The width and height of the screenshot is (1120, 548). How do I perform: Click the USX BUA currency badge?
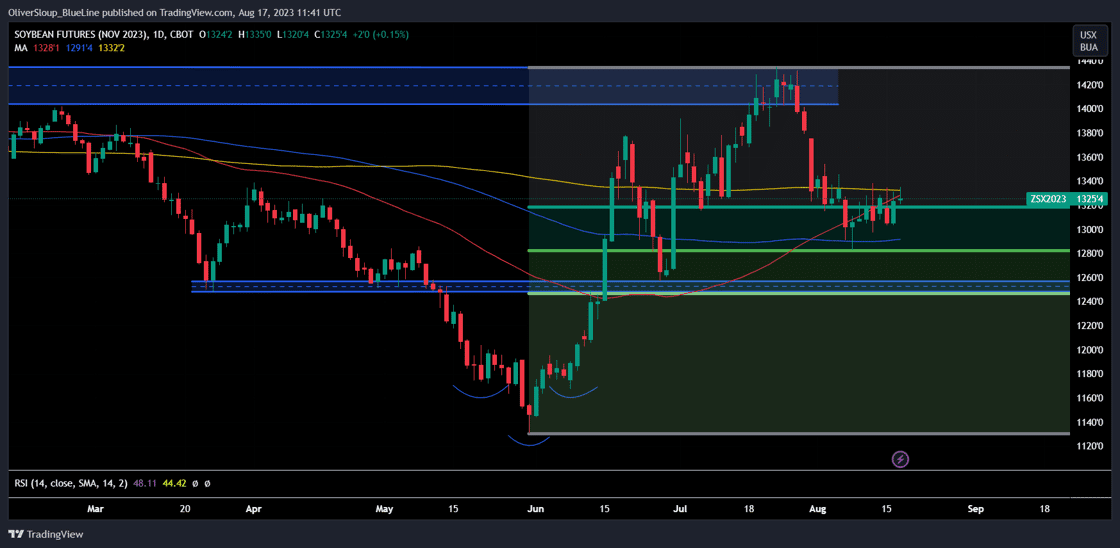pos(1088,41)
